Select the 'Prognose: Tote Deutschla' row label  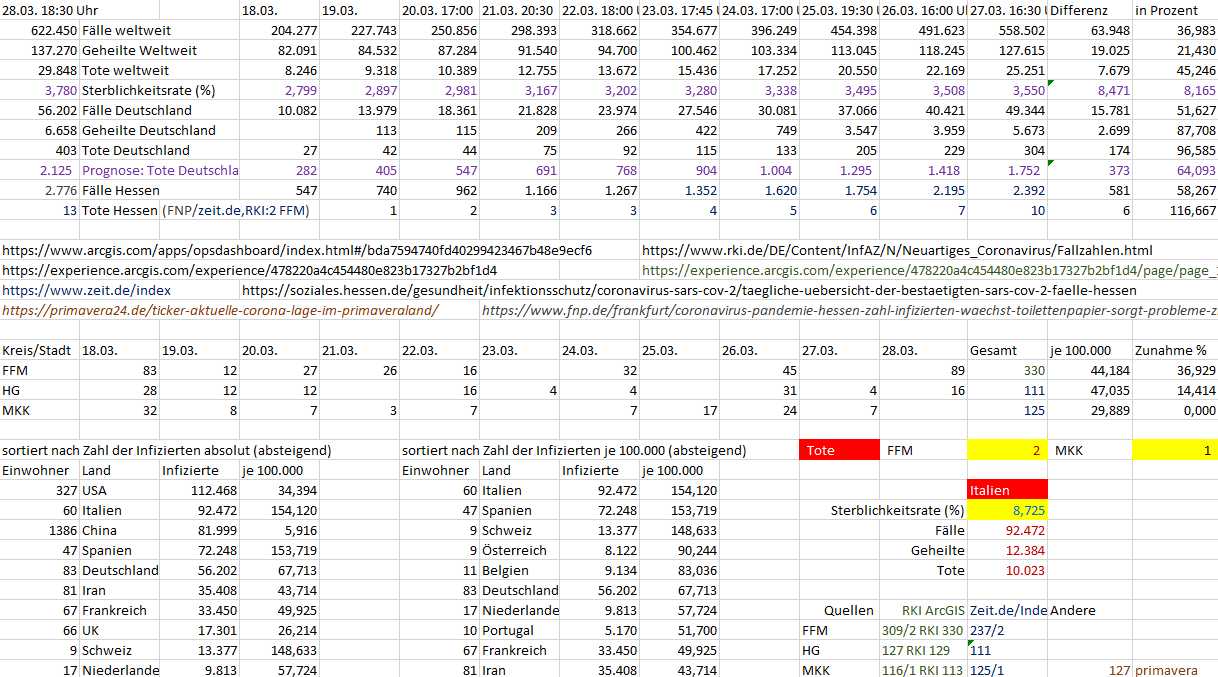pos(160,170)
